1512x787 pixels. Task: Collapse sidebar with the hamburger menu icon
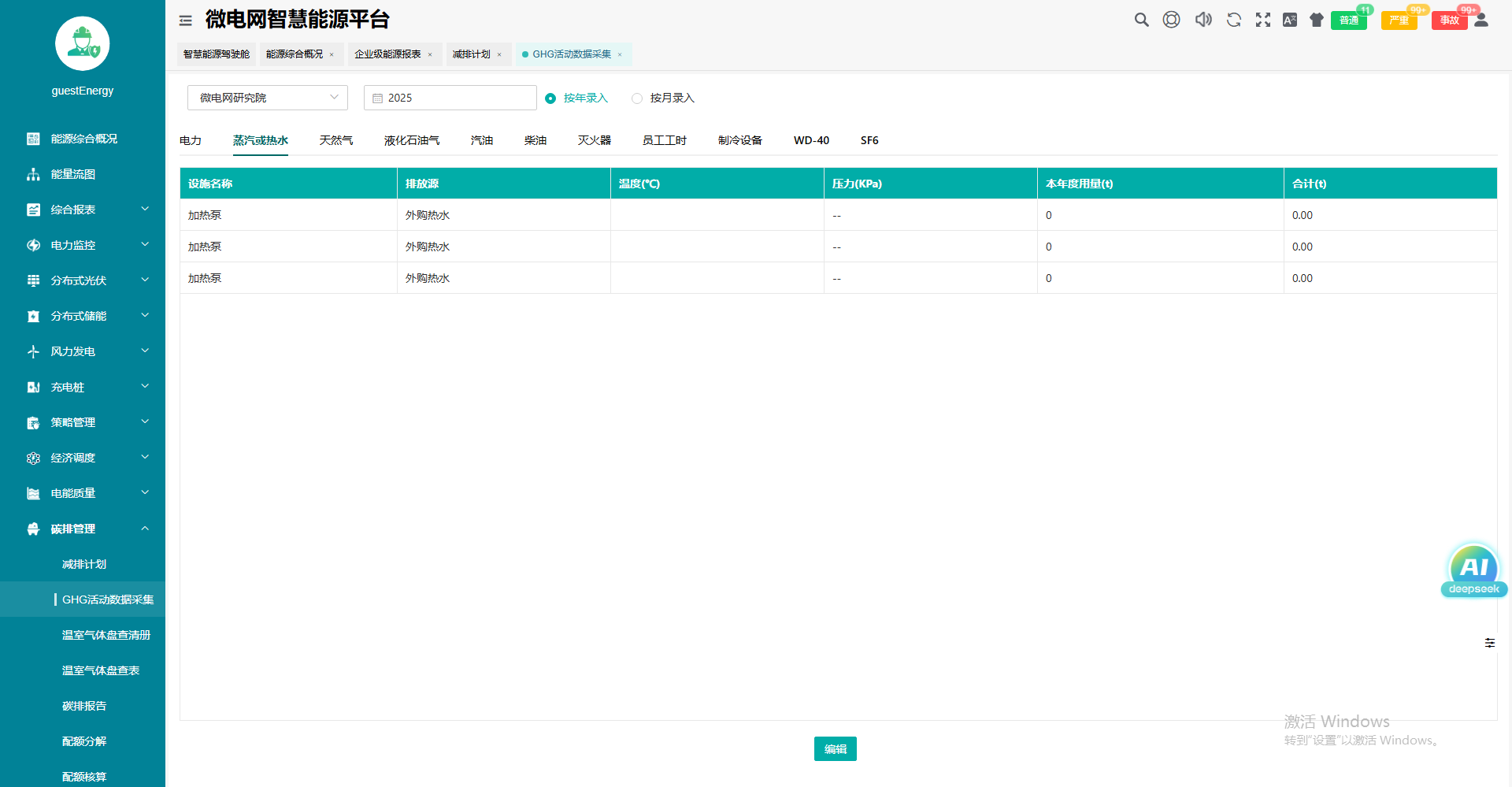click(x=186, y=20)
